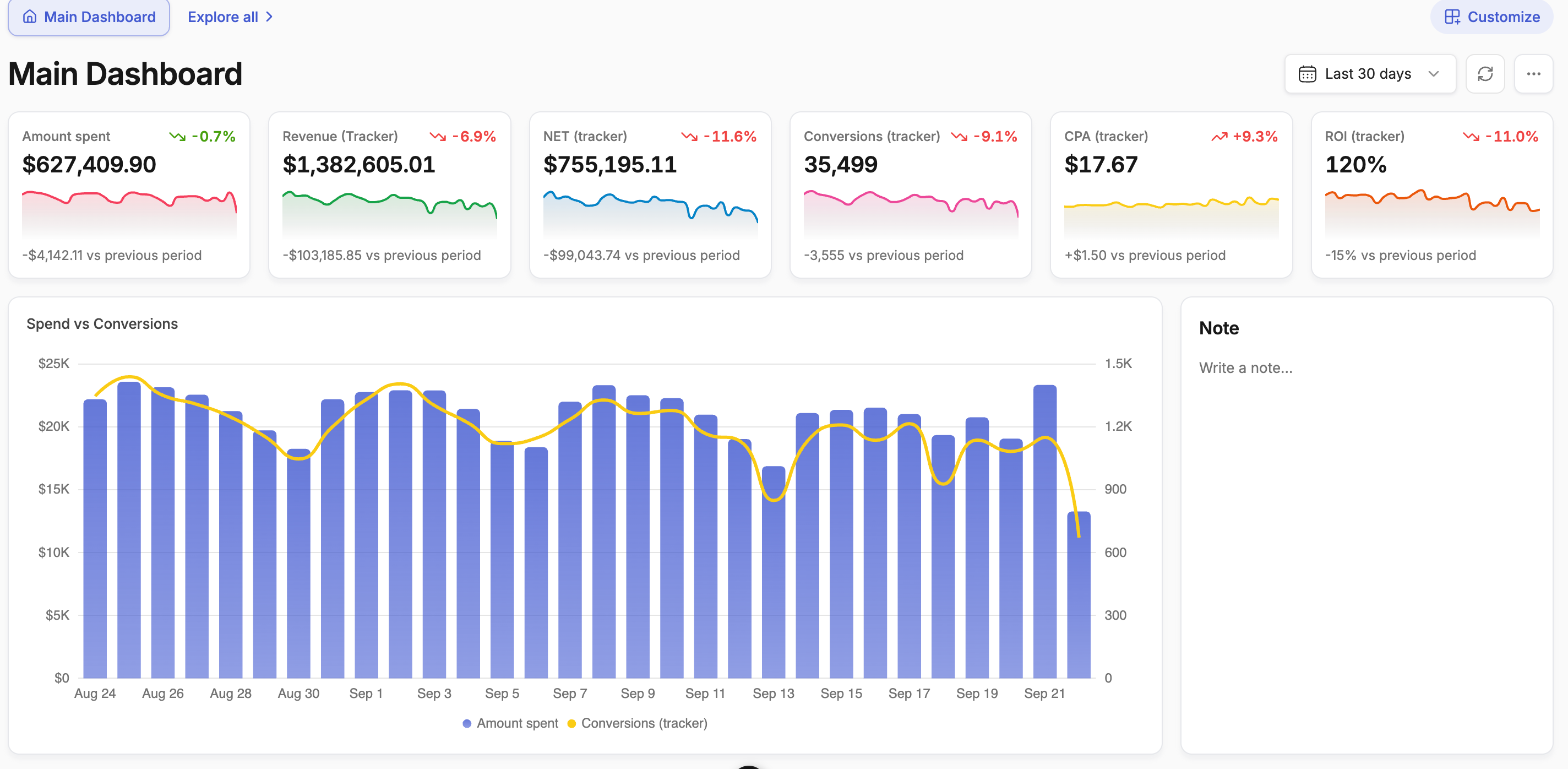Click the 35,499 conversions value
1568x769 pixels.
841,165
